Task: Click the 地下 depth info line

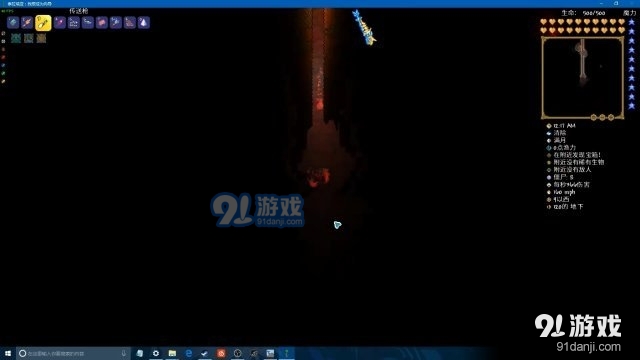Action: [565, 207]
